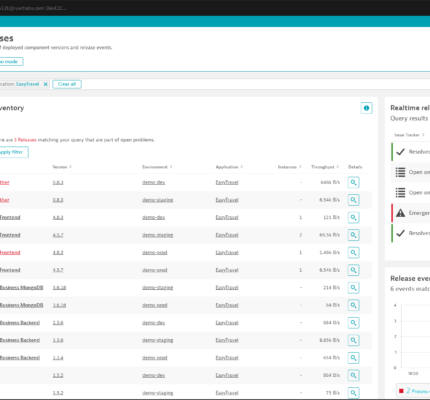This screenshot has height=400, width=430.
Task: Open details for Frontend 4.8.3 demo-dev row
Action: pyautogui.click(x=353, y=217)
